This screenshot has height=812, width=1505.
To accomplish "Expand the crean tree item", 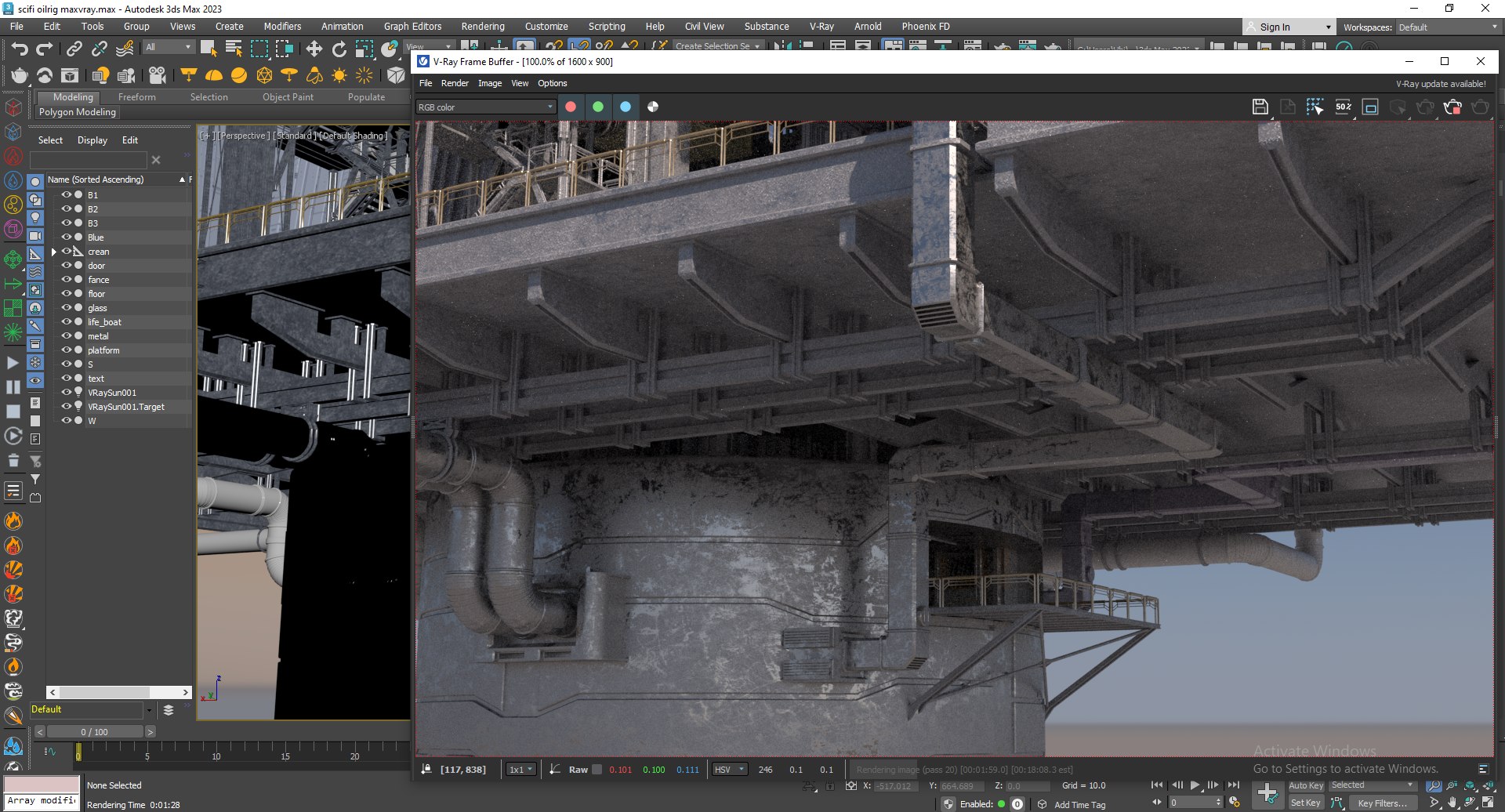I will point(53,252).
